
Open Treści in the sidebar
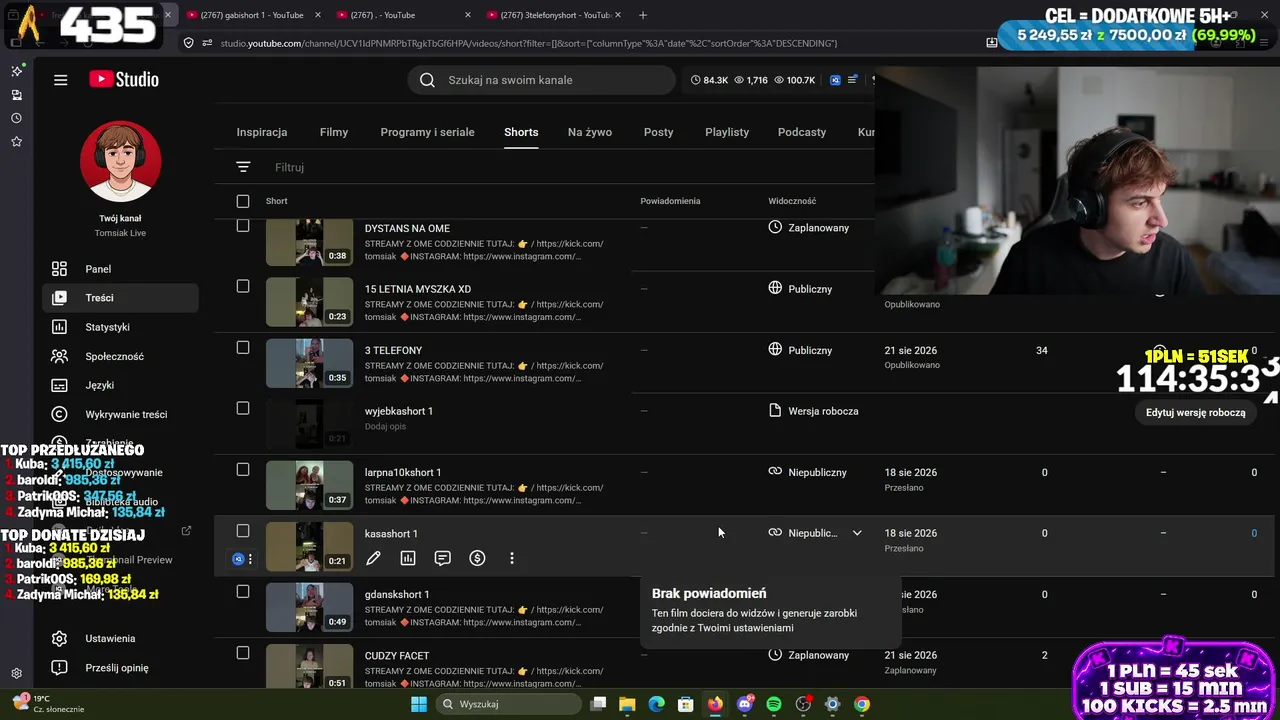120,298
